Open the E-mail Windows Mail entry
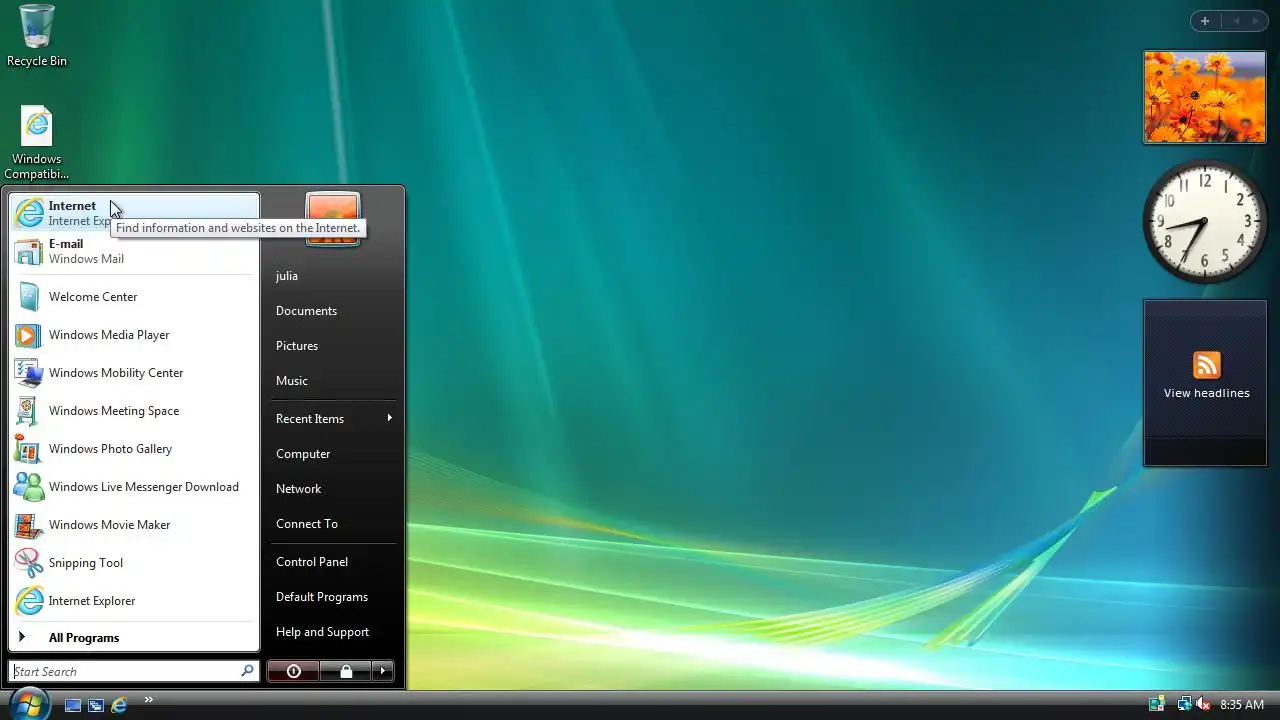The image size is (1280, 720). point(134,251)
